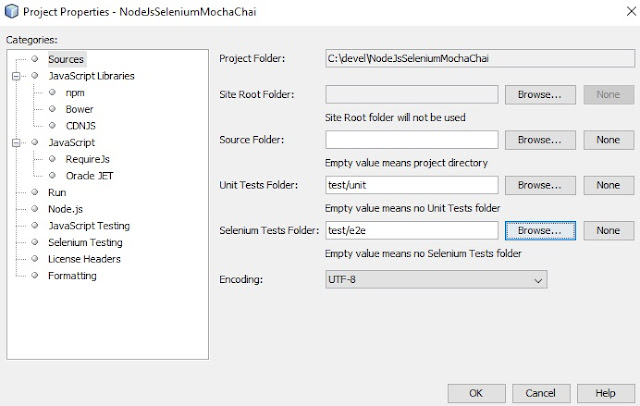Cancel the Project Properties dialog
The image size is (640, 406).
tap(540, 393)
